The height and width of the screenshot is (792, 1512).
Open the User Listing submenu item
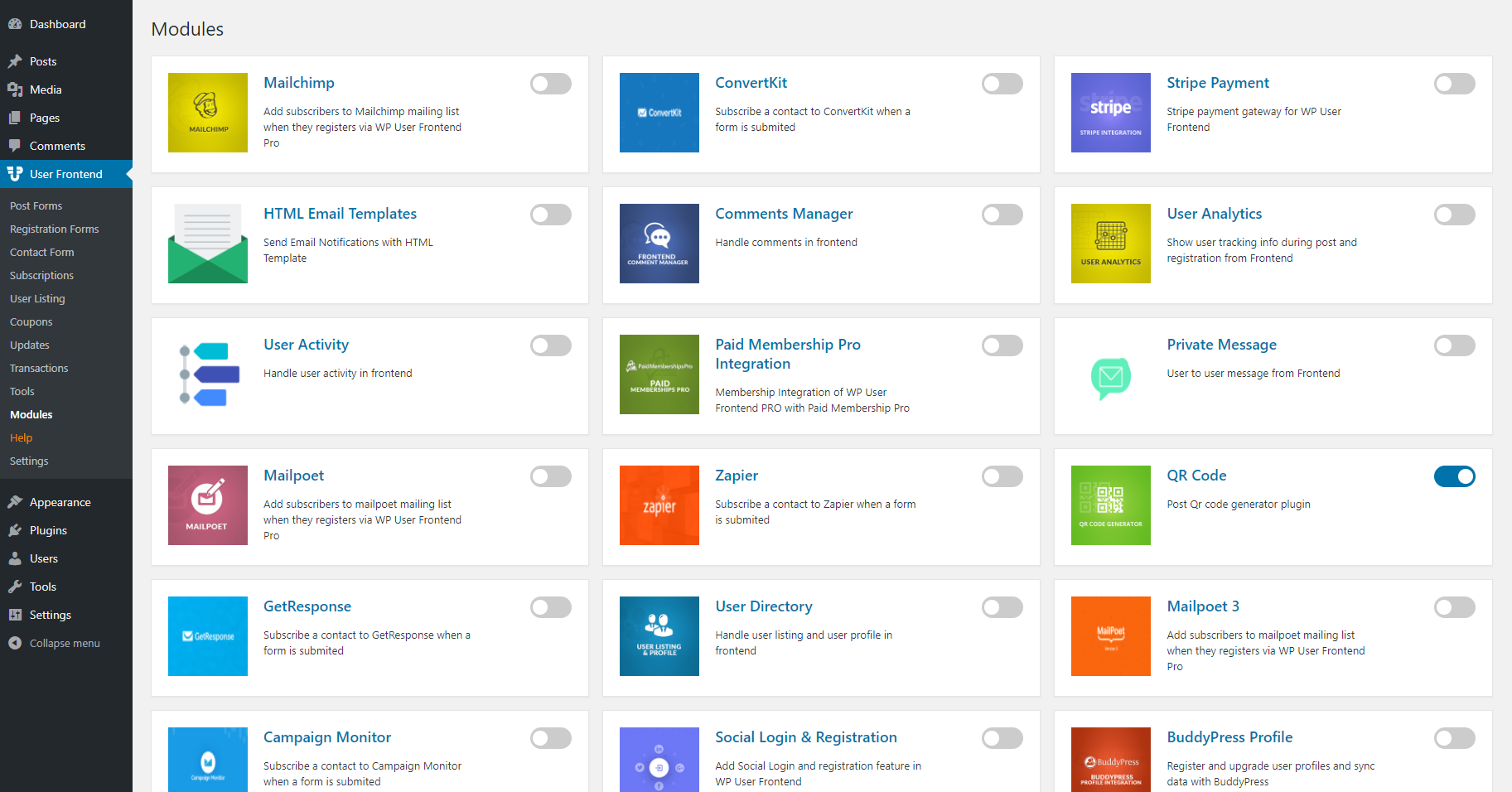point(37,298)
